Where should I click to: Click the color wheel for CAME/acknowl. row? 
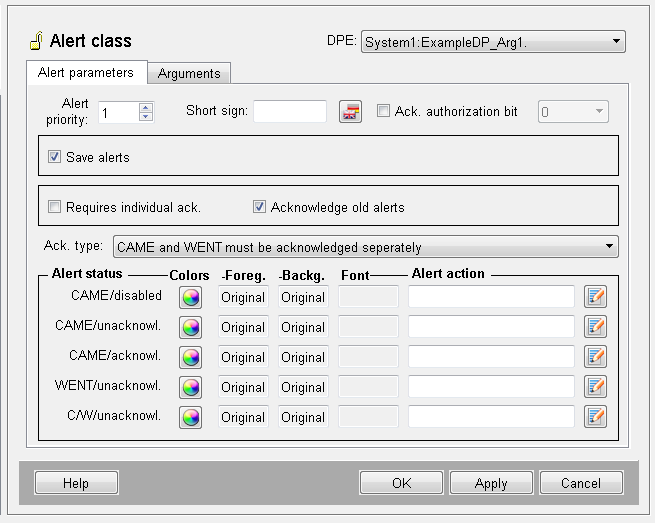pyautogui.click(x=190, y=357)
